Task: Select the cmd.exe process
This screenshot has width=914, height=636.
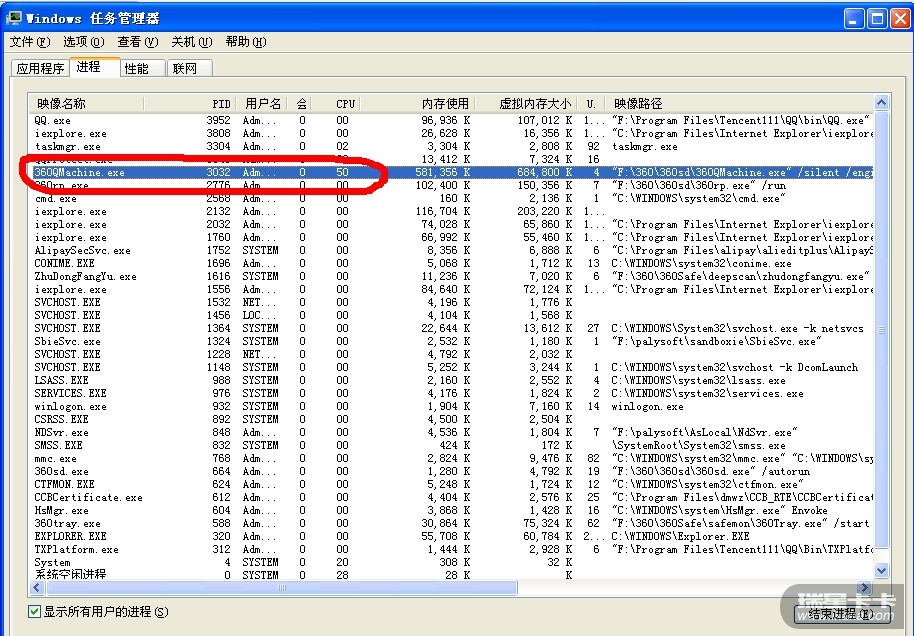Action: pyautogui.click(x=451, y=198)
